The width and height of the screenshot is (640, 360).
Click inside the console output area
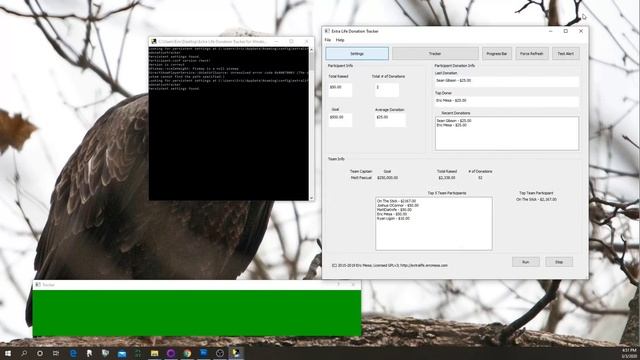pos(229,124)
